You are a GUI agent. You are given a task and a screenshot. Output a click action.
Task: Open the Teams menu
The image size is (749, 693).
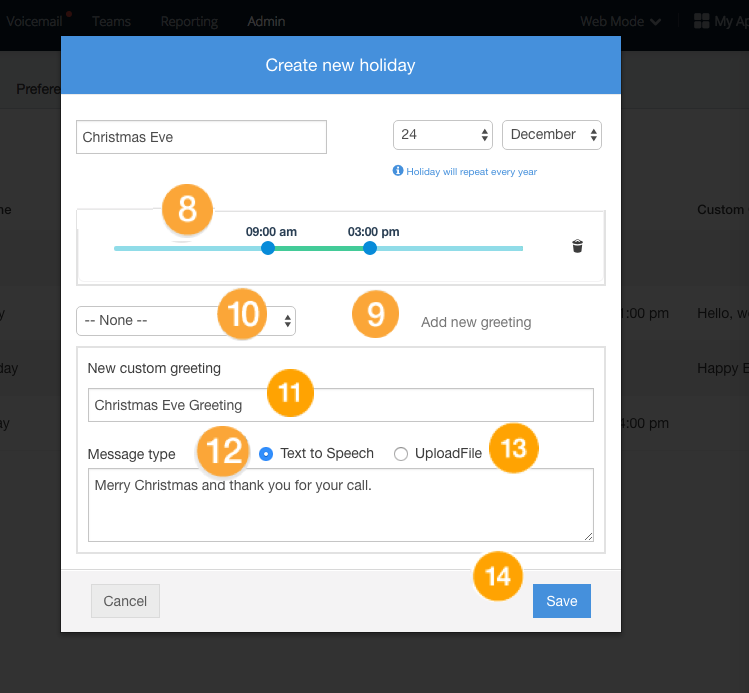click(111, 21)
